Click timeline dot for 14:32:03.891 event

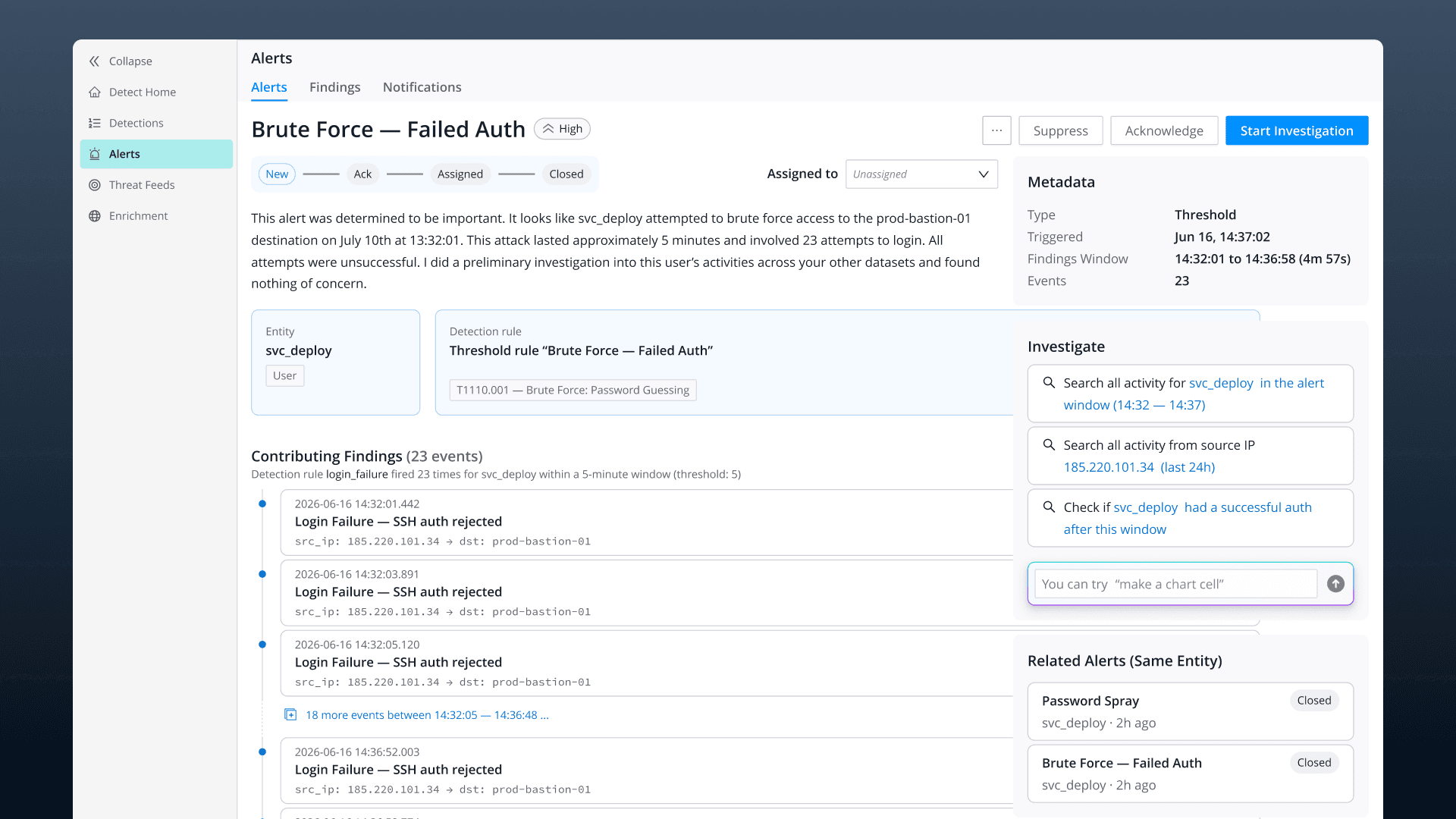(x=262, y=574)
